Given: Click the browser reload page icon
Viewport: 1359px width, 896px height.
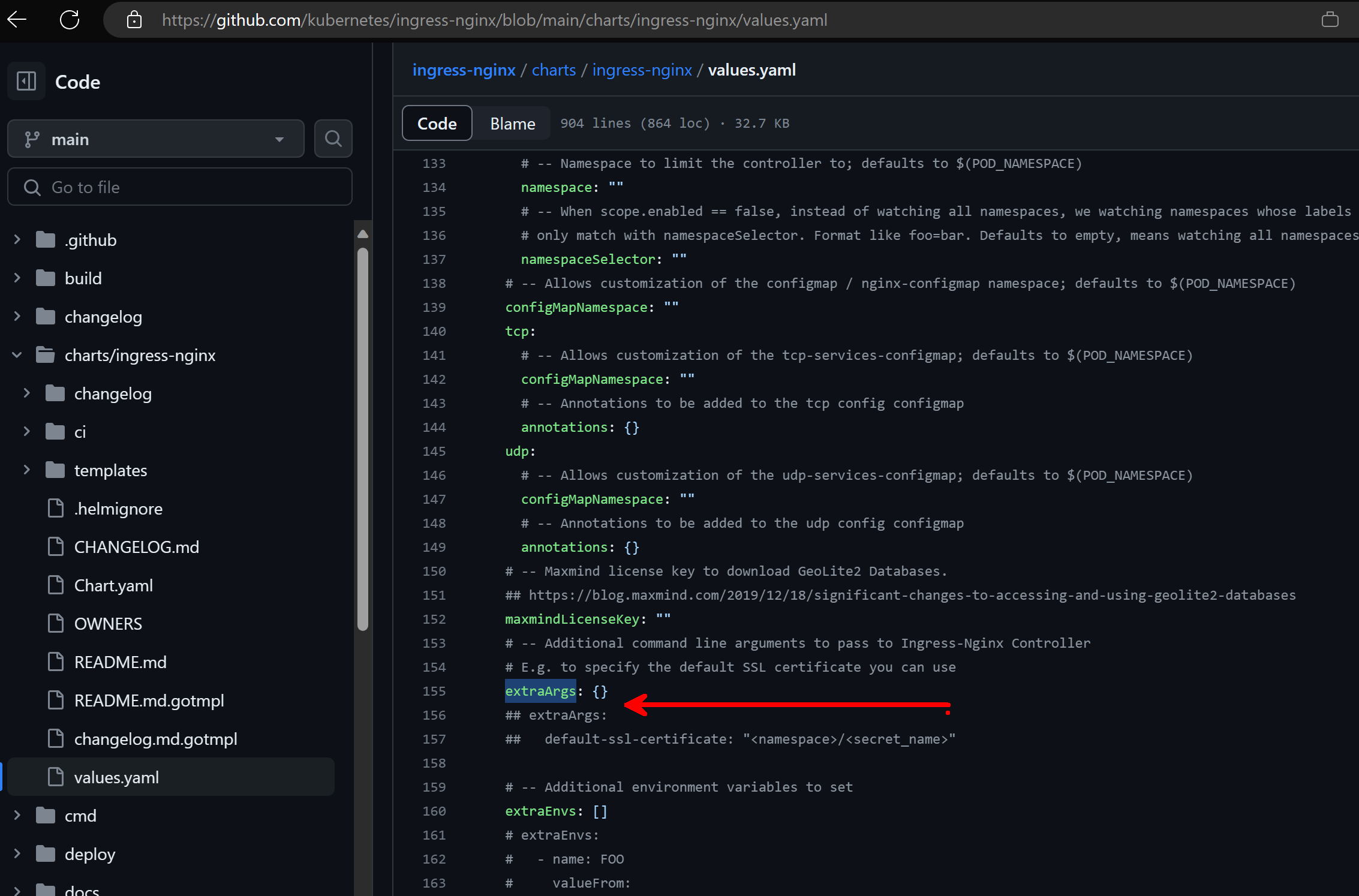Looking at the screenshot, I should (x=70, y=20).
